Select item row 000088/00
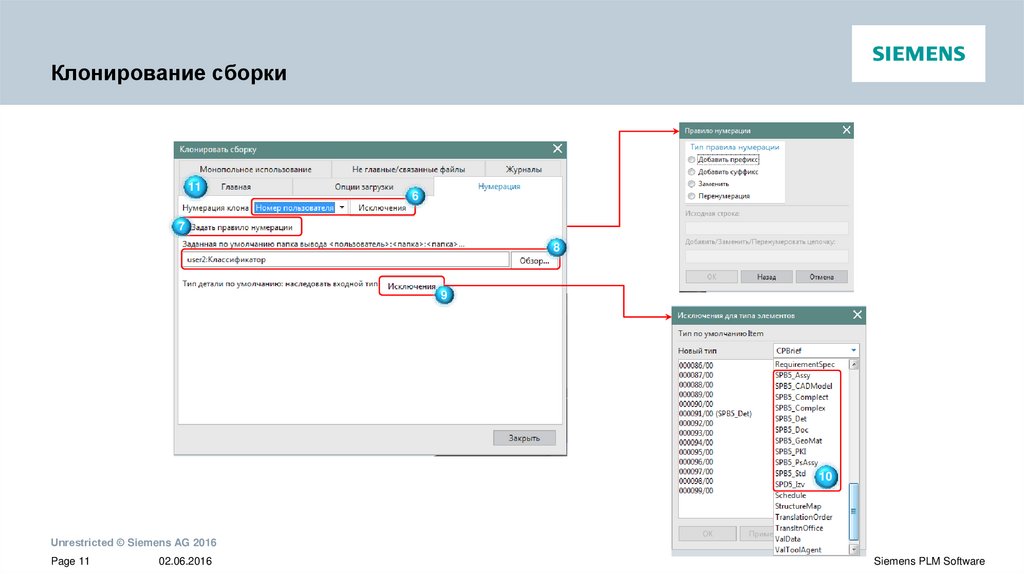The width and height of the screenshot is (1024, 574). 696,385
